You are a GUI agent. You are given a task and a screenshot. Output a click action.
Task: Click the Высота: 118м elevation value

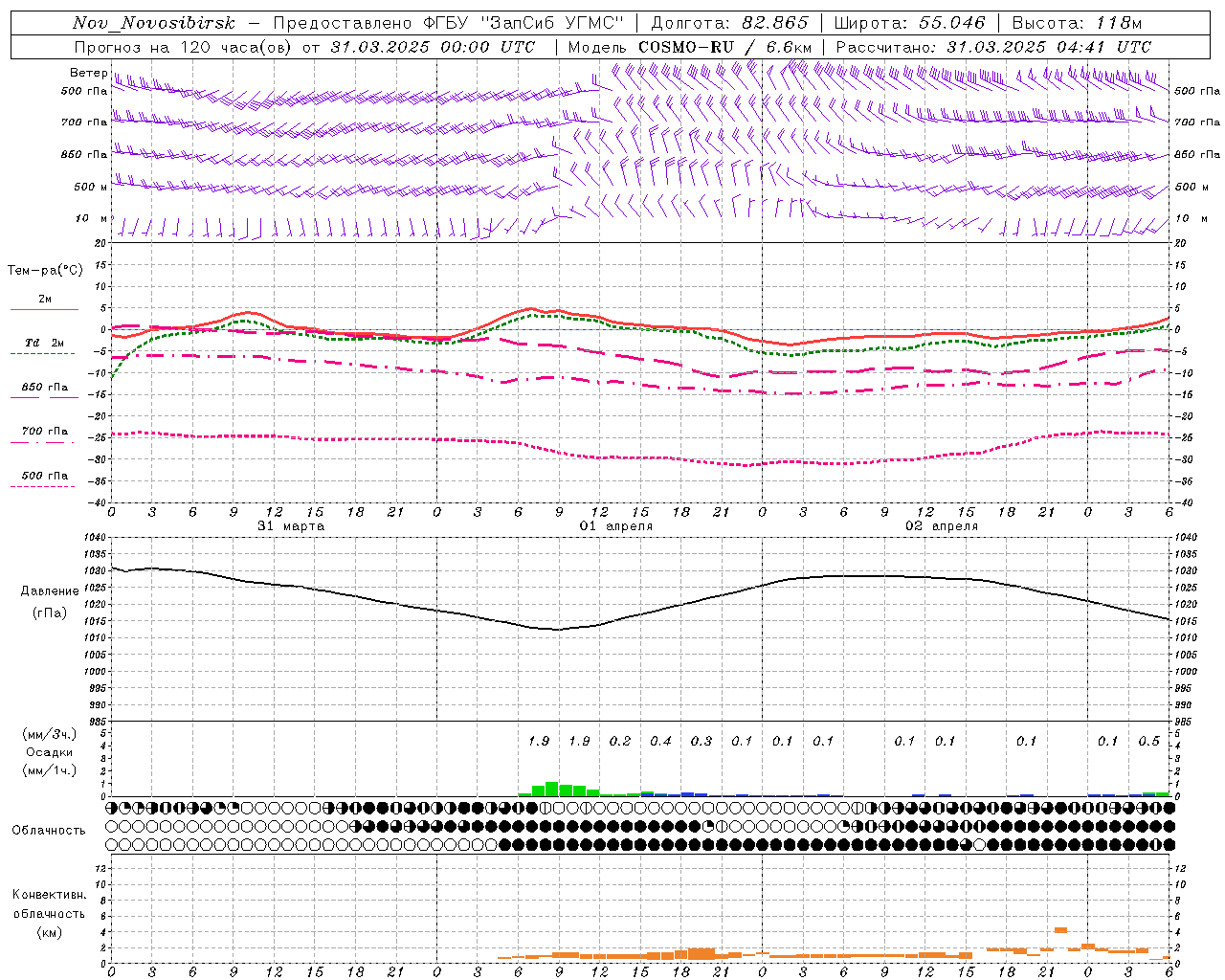click(1077, 23)
